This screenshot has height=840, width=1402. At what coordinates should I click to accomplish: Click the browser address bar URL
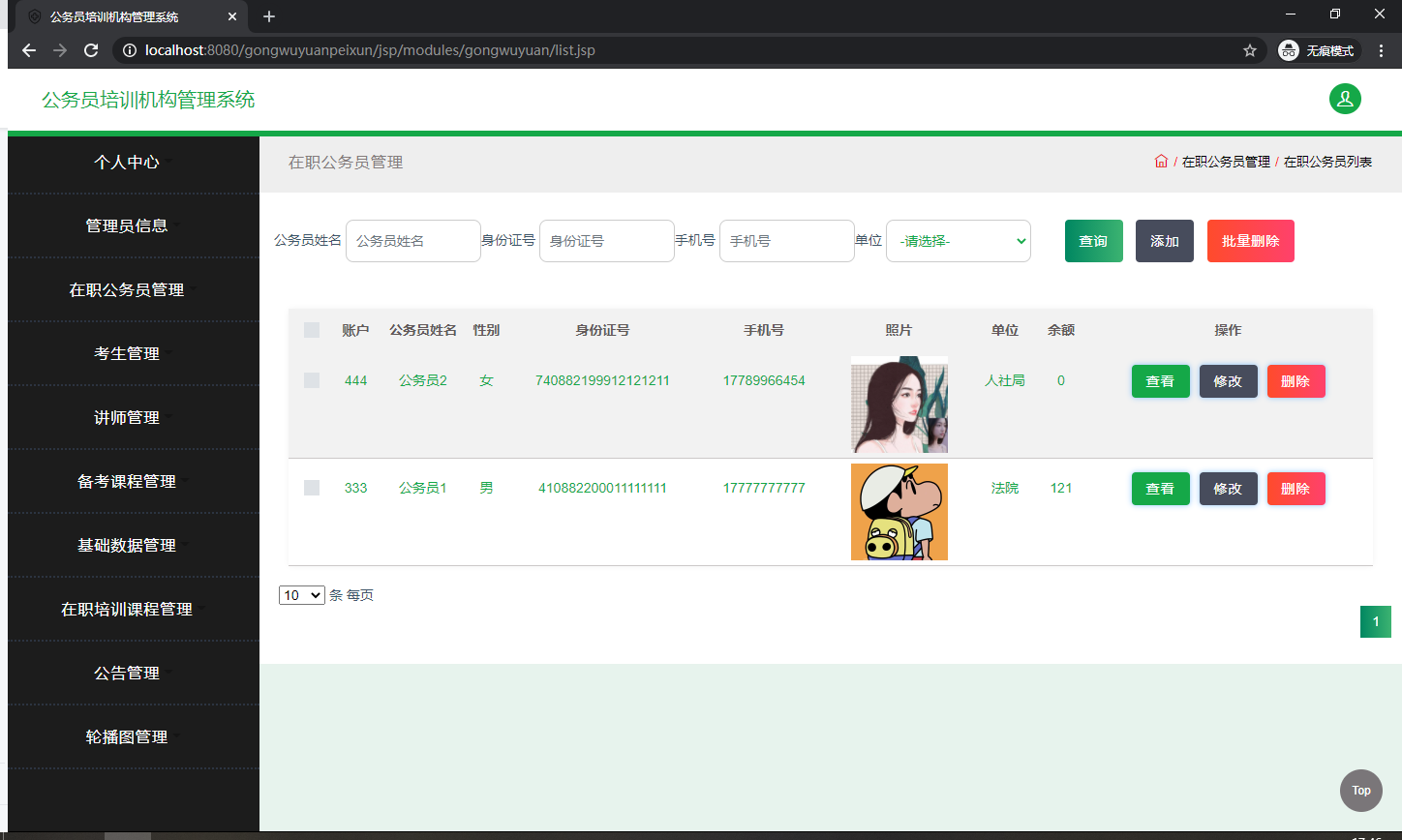tap(370, 50)
